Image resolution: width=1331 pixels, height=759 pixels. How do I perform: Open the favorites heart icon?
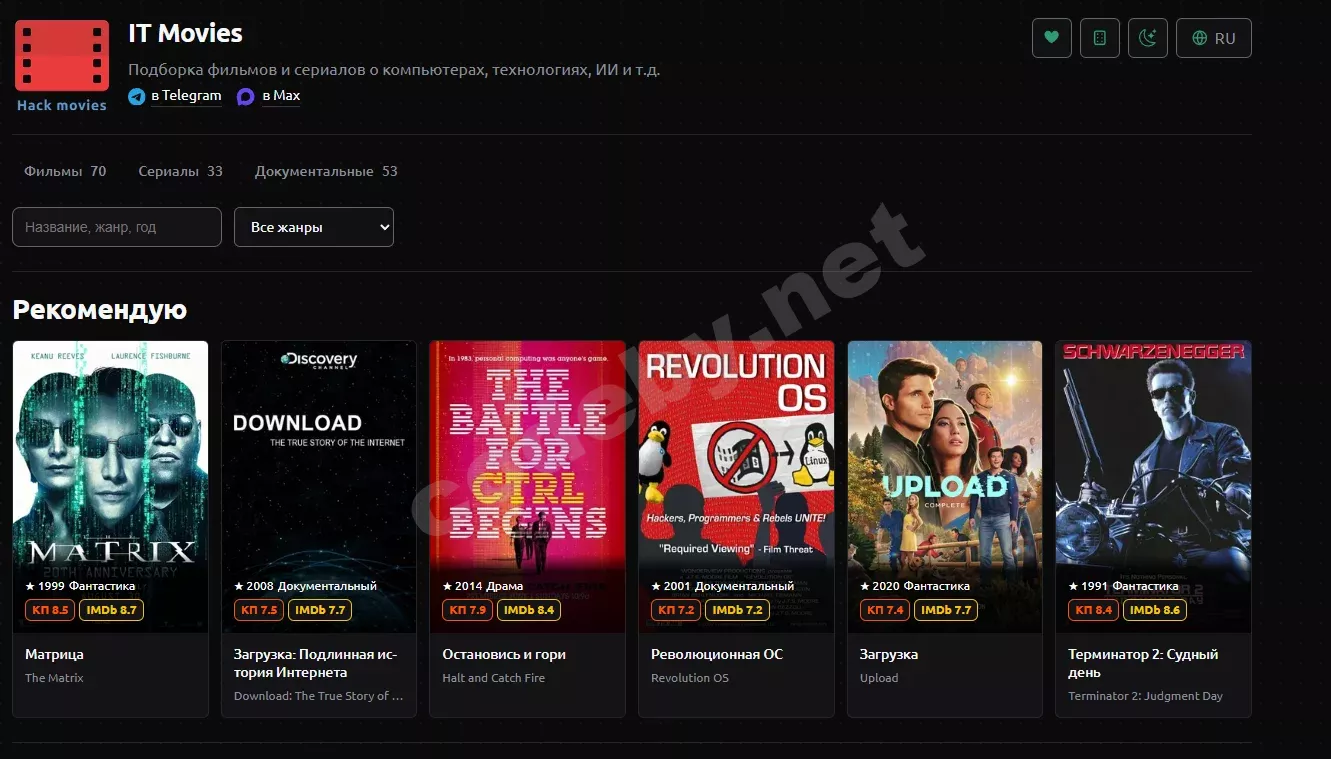(1051, 38)
